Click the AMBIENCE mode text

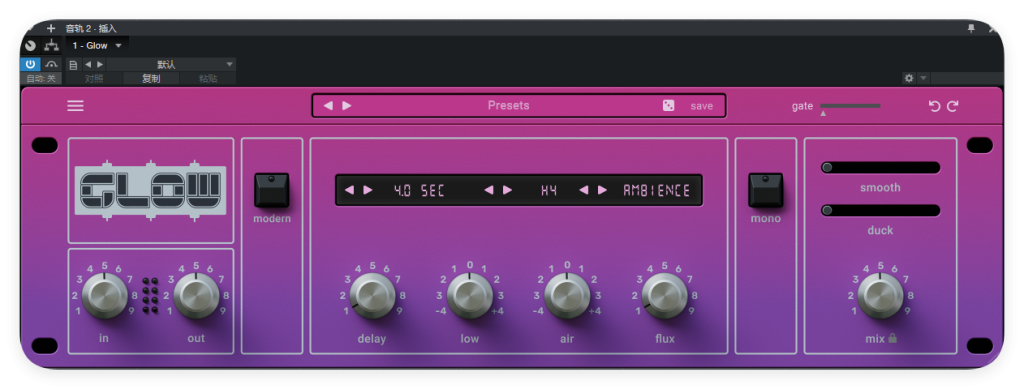[656, 191]
